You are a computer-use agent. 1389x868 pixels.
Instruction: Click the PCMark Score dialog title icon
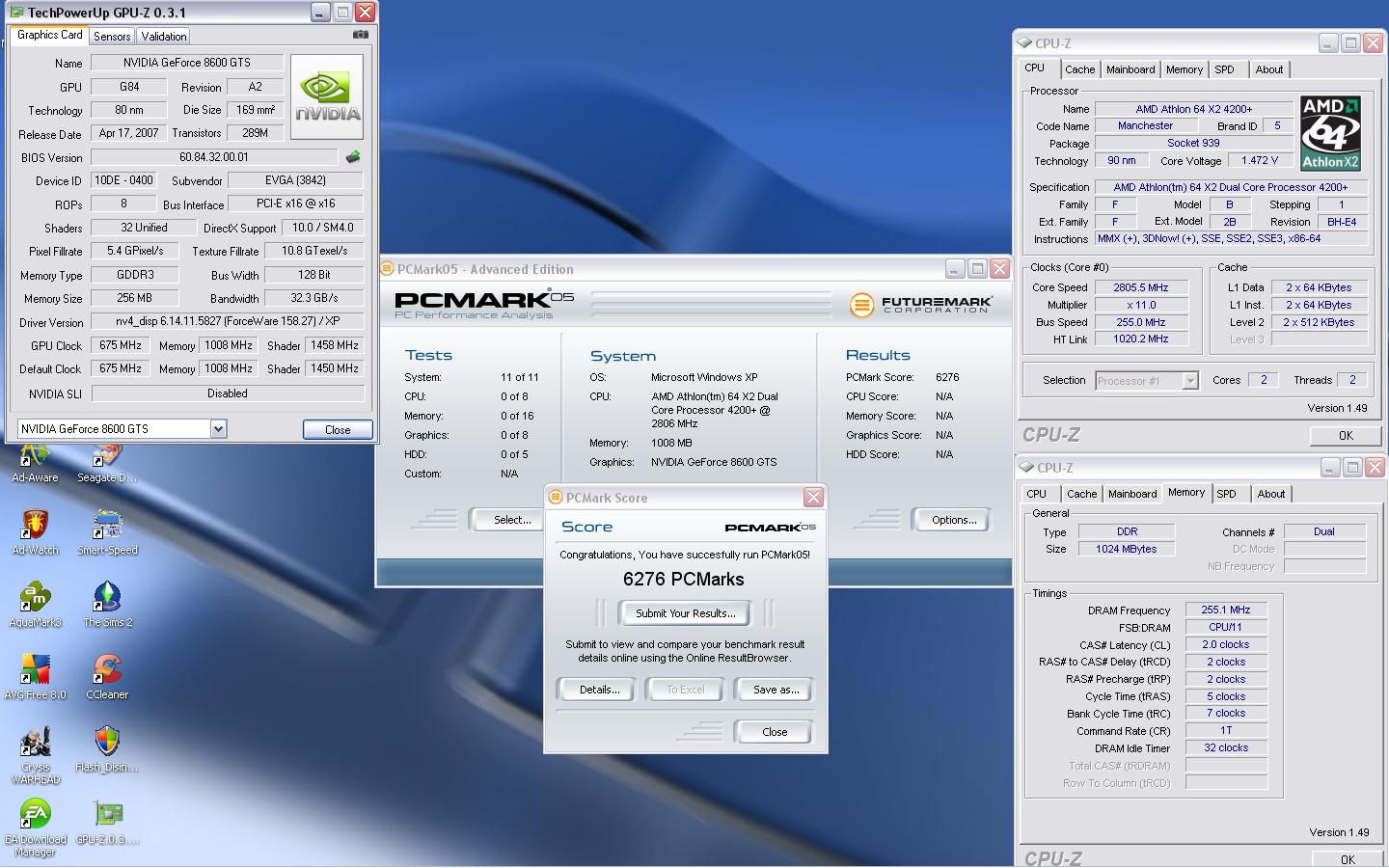556,498
